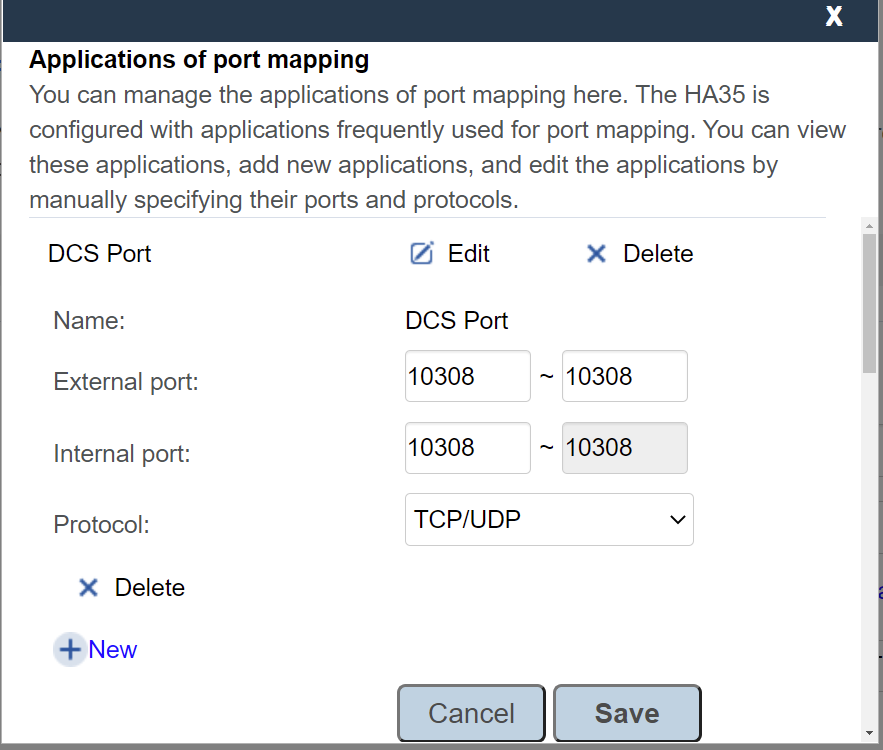Click the Edit label beside DCS Port

coord(469,253)
